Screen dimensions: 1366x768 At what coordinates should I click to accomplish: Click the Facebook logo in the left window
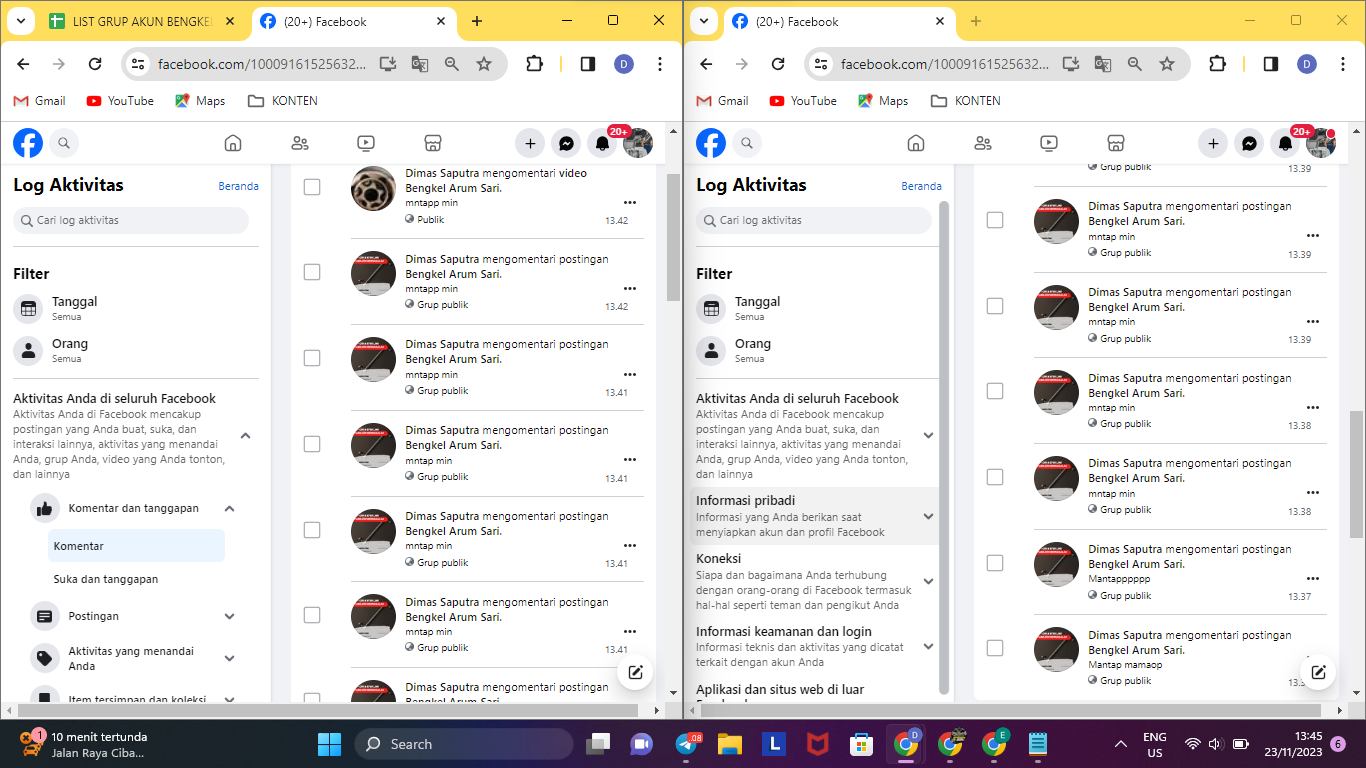[28, 143]
